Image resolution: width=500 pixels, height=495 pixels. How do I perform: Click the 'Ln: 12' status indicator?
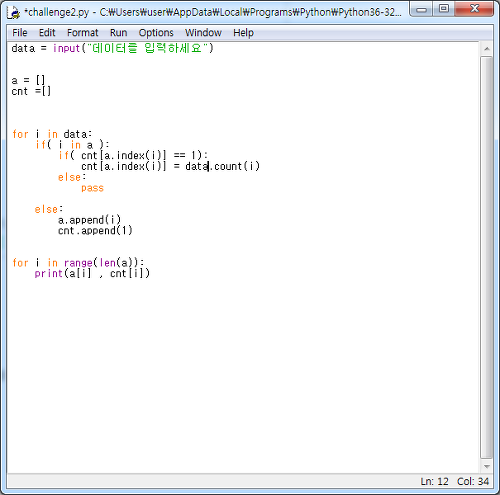tap(434, 481)
